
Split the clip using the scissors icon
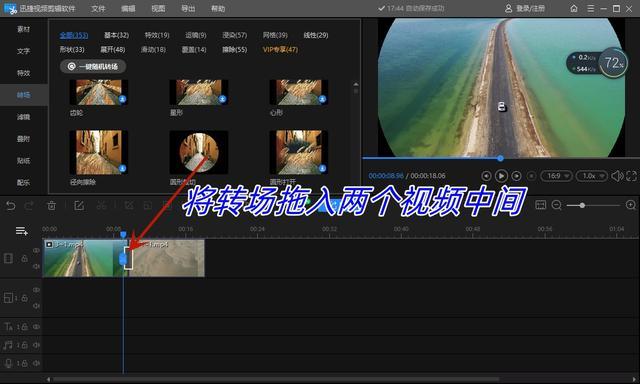(102, 206)
